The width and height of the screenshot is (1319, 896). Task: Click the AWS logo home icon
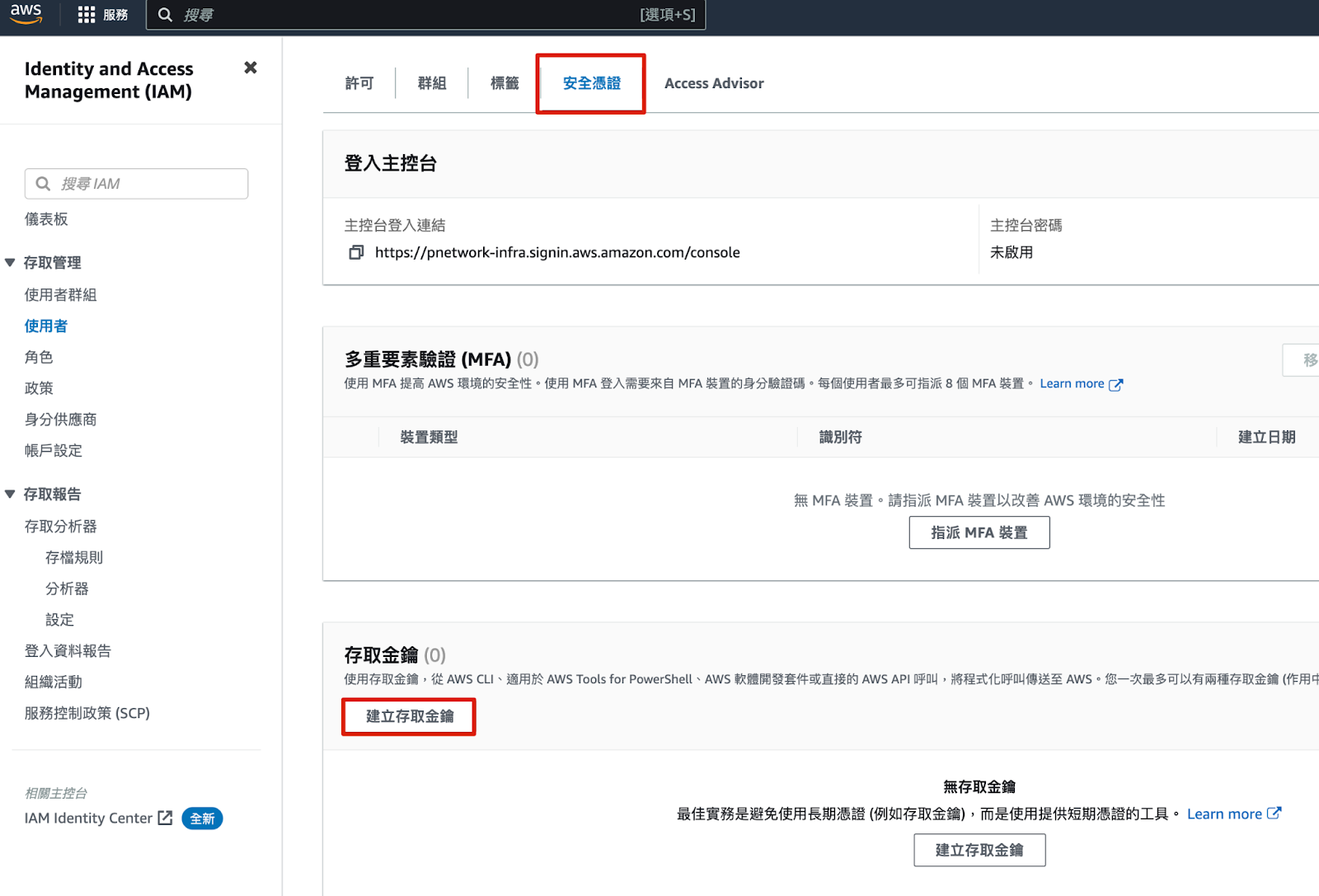[26, 14]
